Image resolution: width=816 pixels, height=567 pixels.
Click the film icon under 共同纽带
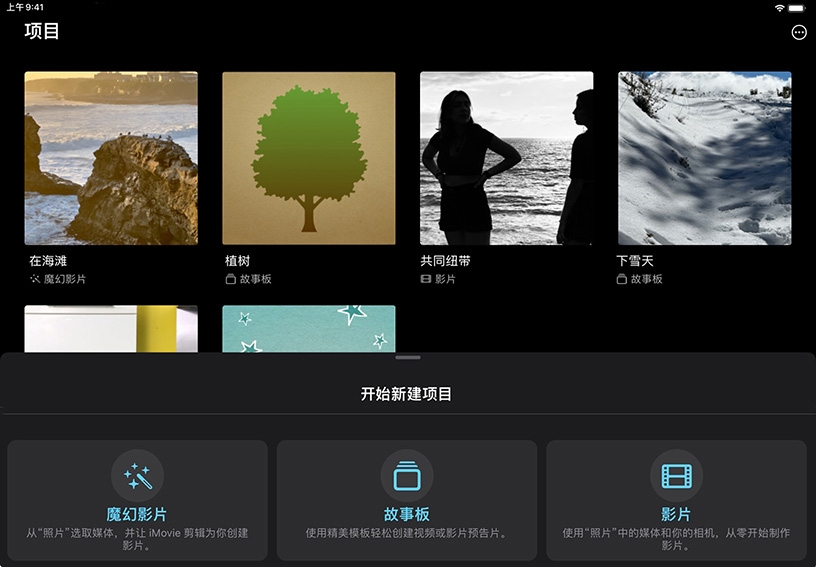pyautogui.click(x=426, y=279)
